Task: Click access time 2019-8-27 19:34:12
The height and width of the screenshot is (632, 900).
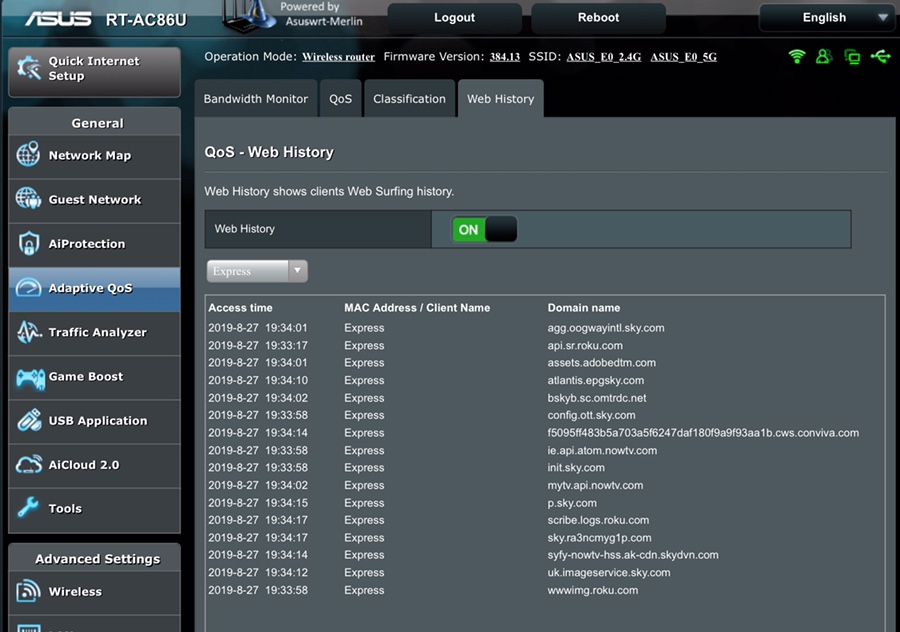Action: (258, 572)
